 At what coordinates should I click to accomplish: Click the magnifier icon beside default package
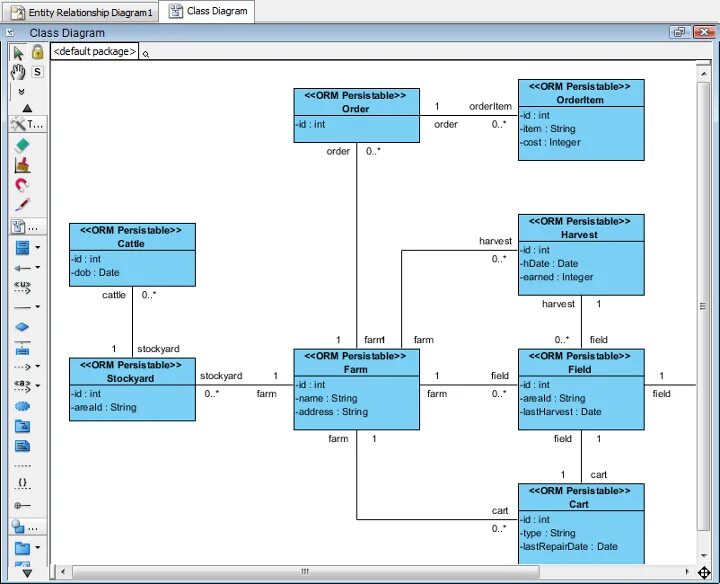point(146,54)
